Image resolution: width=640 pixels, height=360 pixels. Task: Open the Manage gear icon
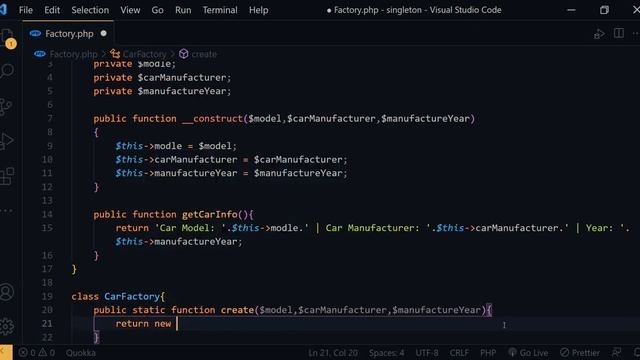click(x=7, y=327)
